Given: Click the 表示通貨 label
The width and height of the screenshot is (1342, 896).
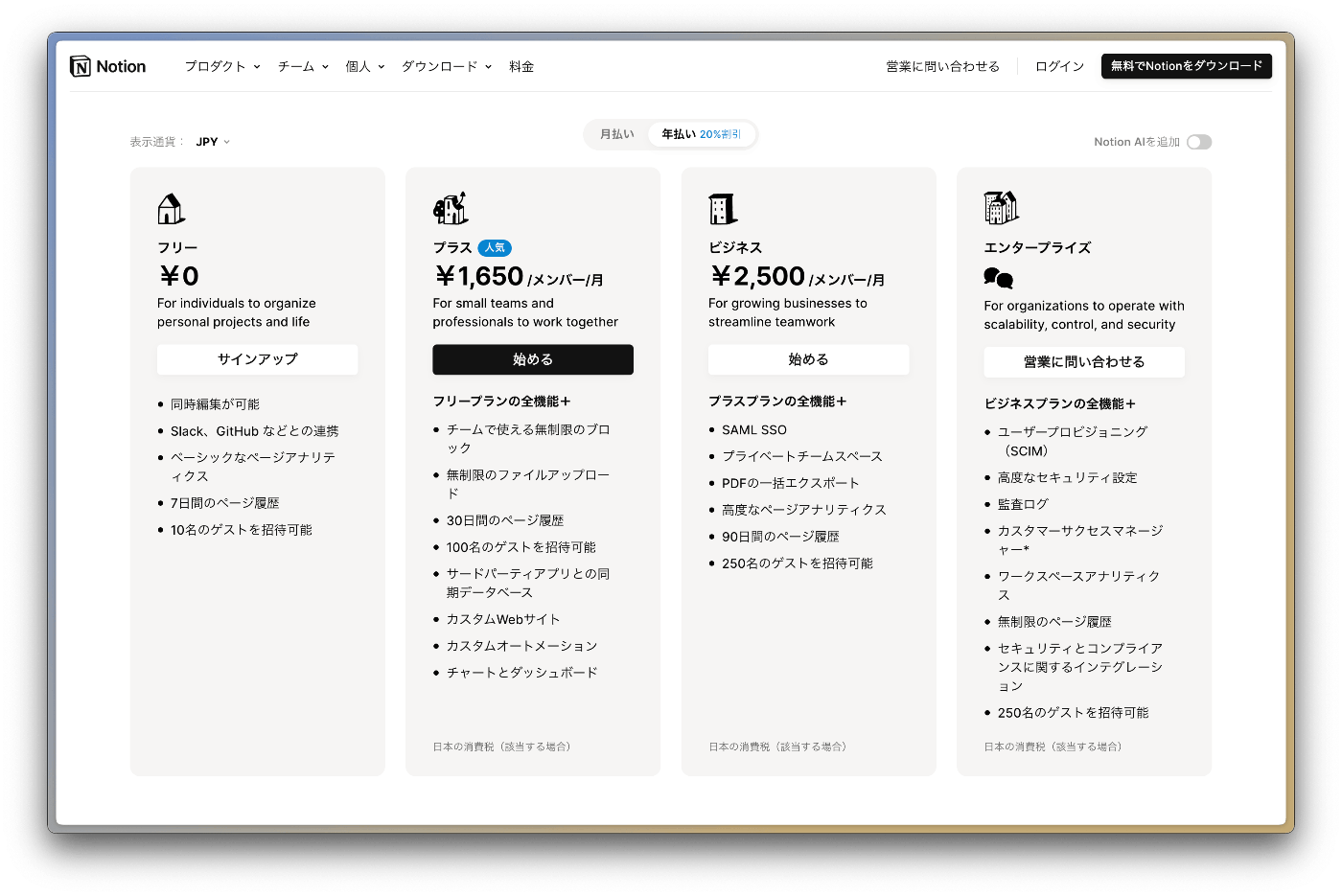Looking at the screenshot, I should coord(157,142).
